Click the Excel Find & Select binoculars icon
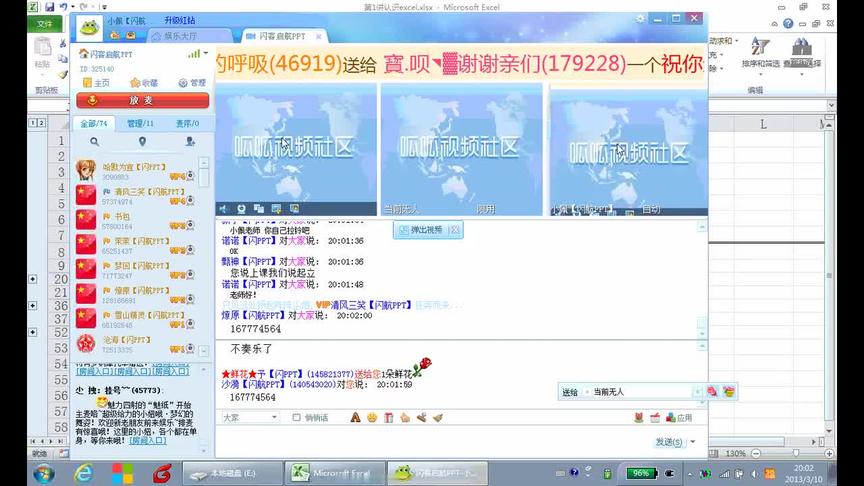The image size is (864, 486). (x=802, y=47)
